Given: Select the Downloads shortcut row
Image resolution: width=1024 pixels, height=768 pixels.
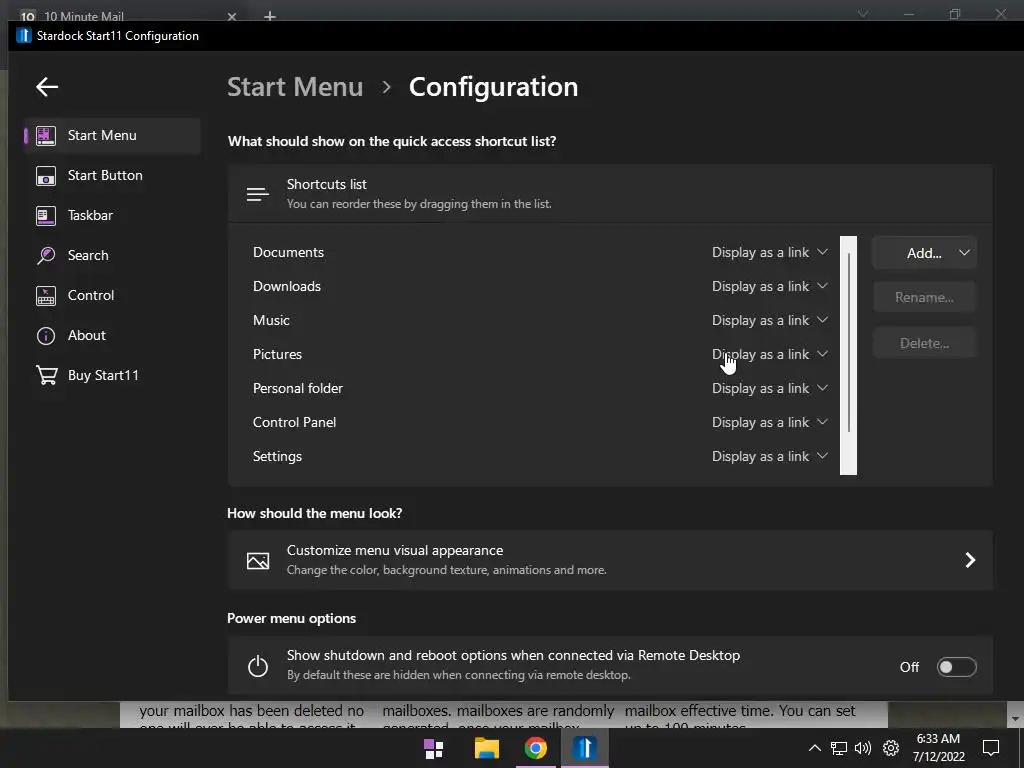Looking at the screenshot, I should point(541,286).
